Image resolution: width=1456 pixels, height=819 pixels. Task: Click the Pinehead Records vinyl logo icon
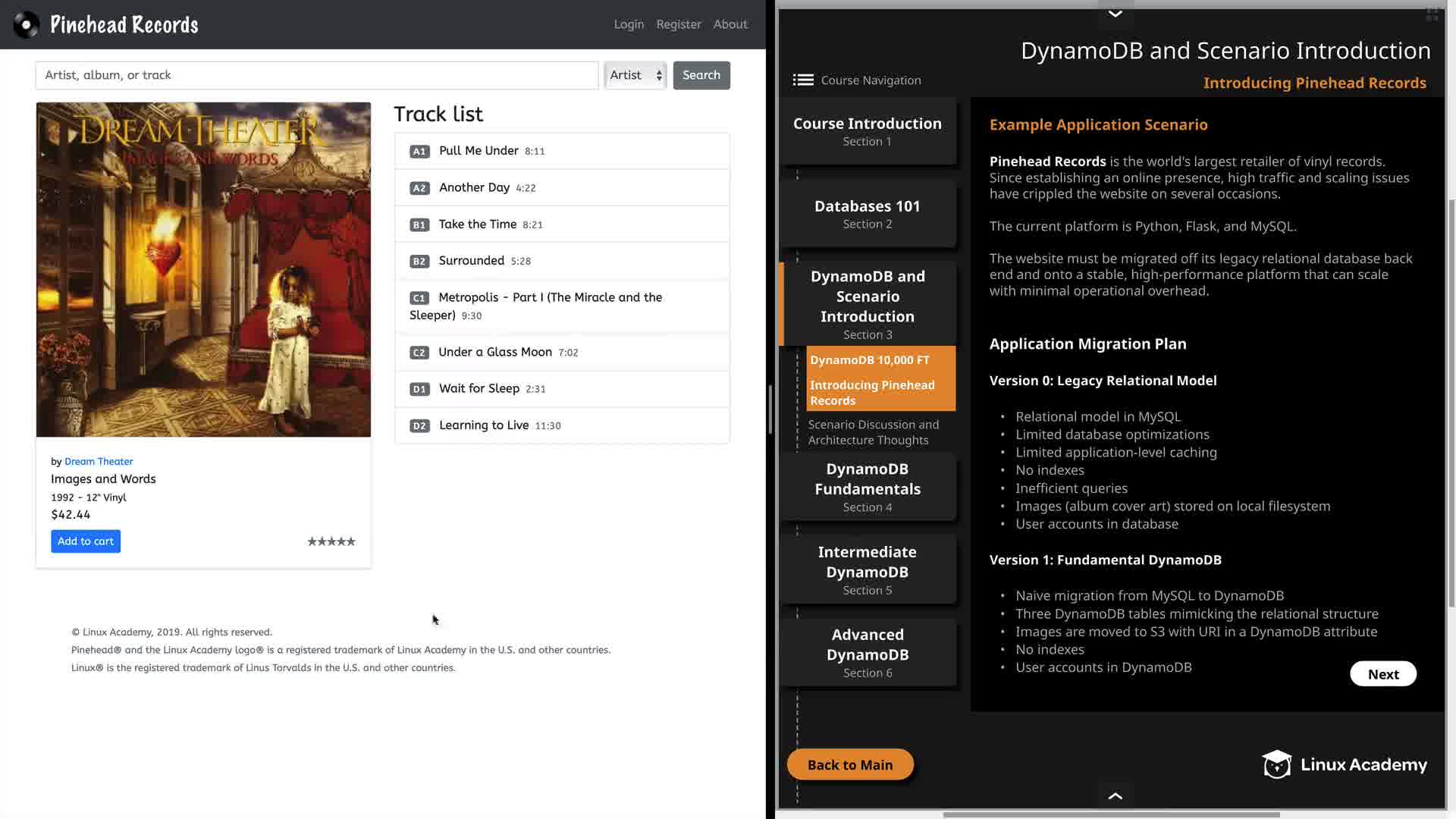coord(27,25)
